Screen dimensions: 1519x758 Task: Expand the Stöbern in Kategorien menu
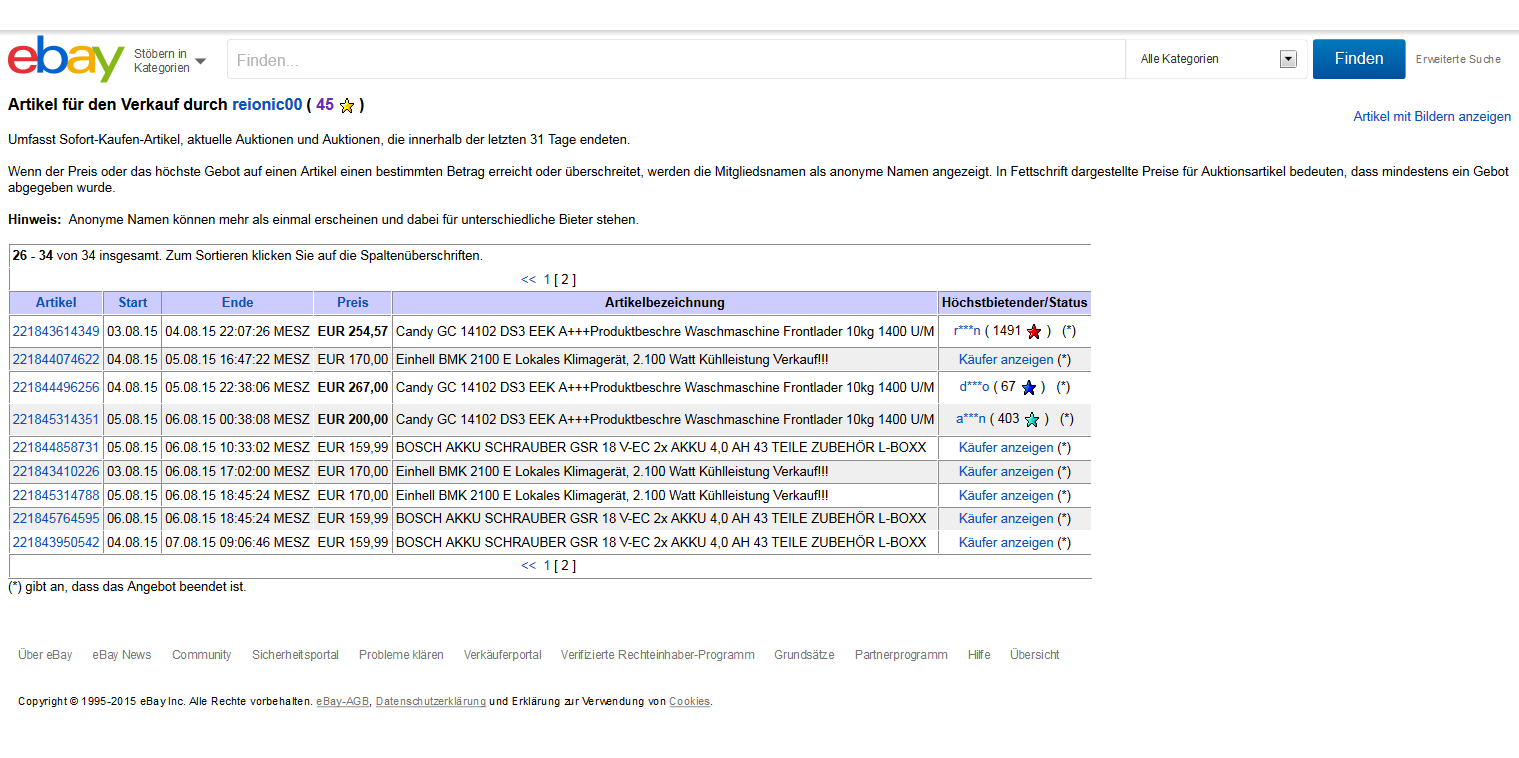click(x=170, y=61)
